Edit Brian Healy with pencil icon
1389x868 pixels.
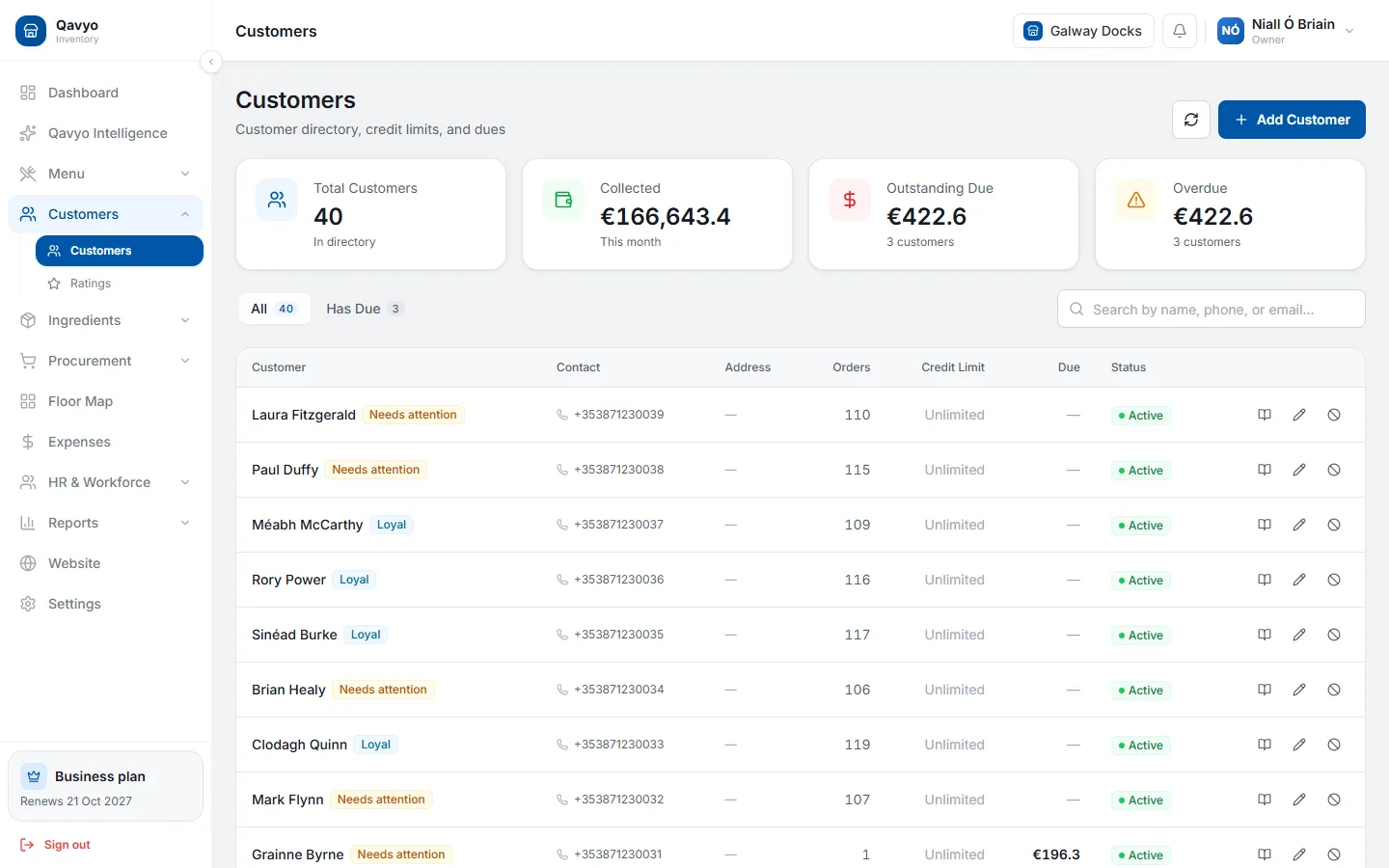[x=1299, y=690]
